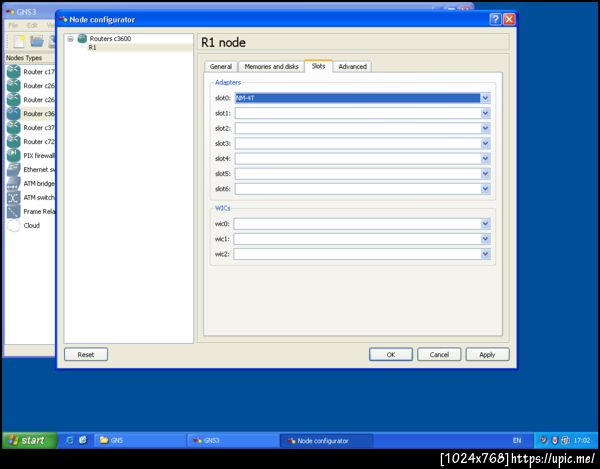This screenshot has height=469, width=600.
Task: Open the wic2 dropdown
Action: pos(485,254)
